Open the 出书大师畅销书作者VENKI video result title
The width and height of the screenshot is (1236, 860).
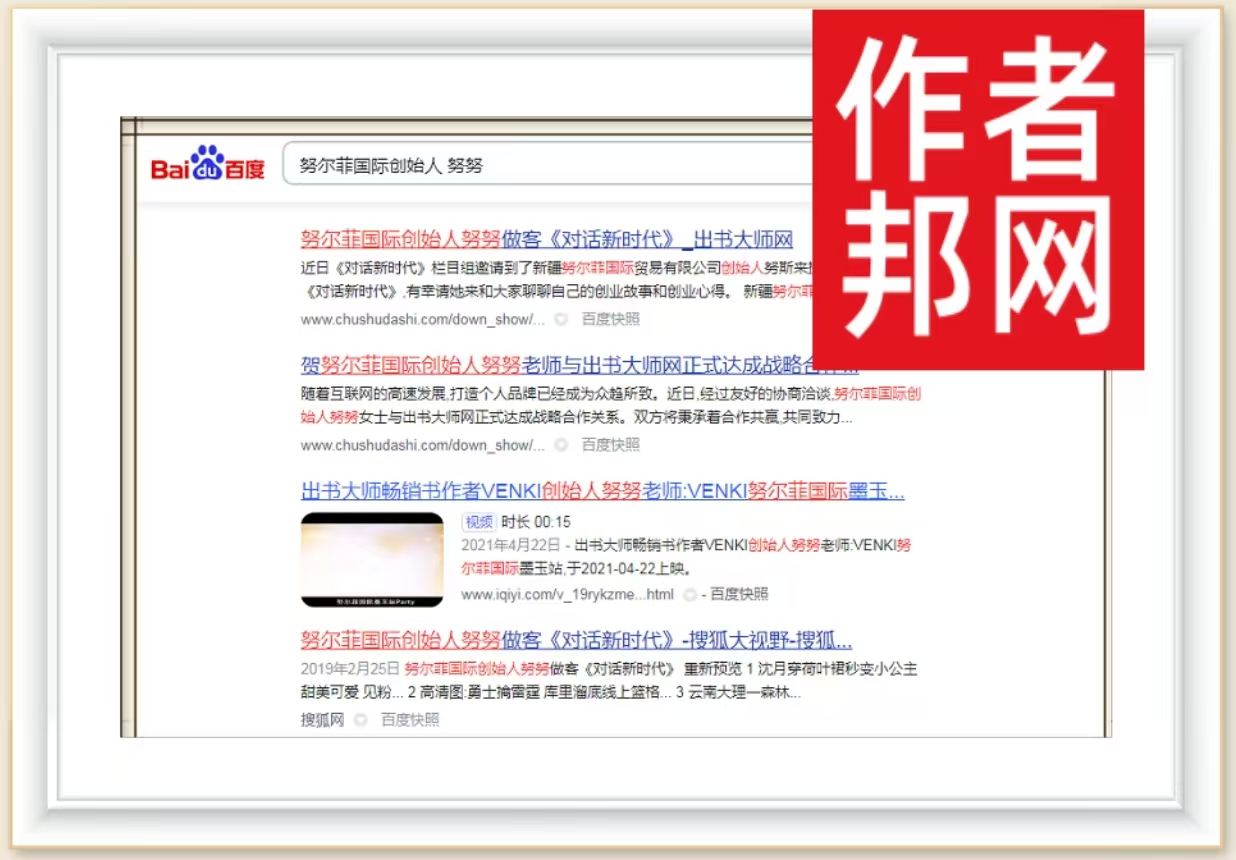point(602,491)
